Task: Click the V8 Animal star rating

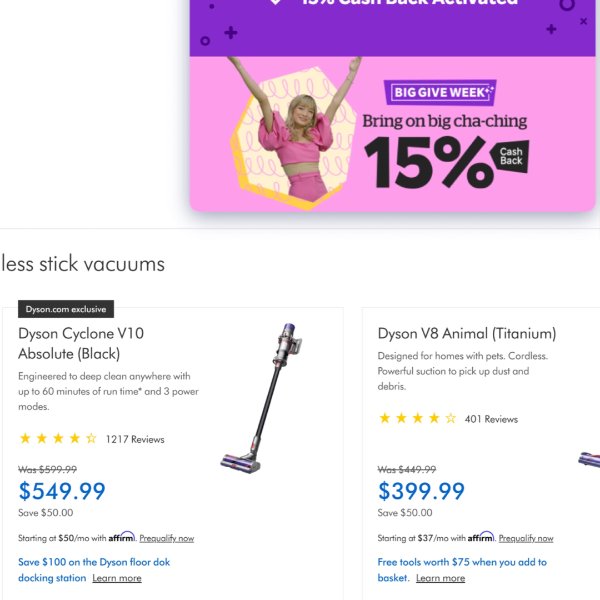Action: [417, 418]
